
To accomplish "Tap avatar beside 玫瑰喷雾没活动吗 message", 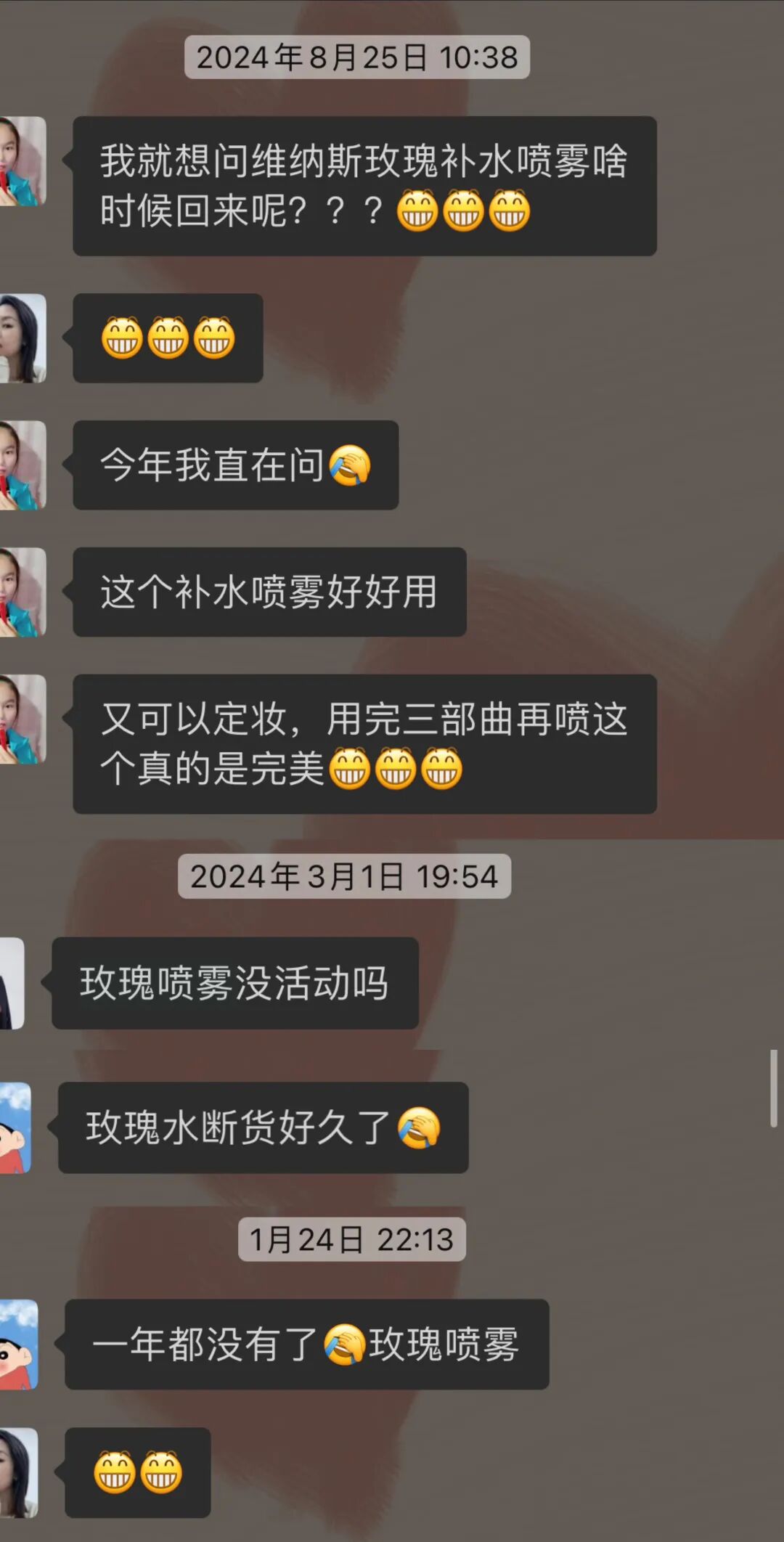I will (x=12, y=983).
